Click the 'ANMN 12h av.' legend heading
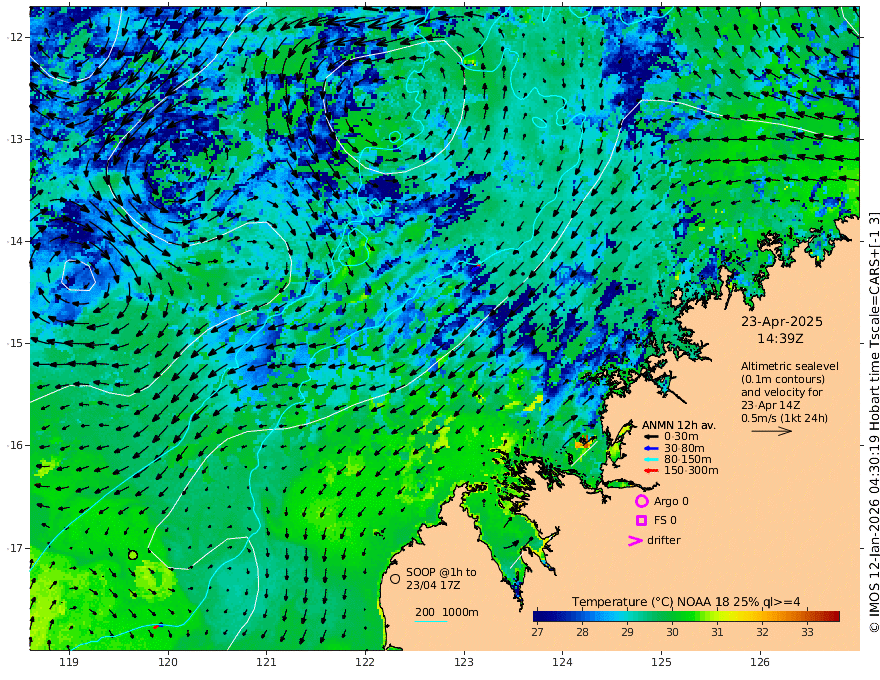Screen dimensions: 880x680 (x=679, y=425)
